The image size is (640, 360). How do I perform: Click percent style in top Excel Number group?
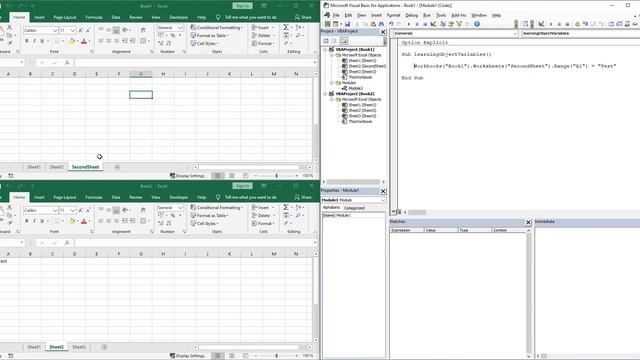[173, 36]
